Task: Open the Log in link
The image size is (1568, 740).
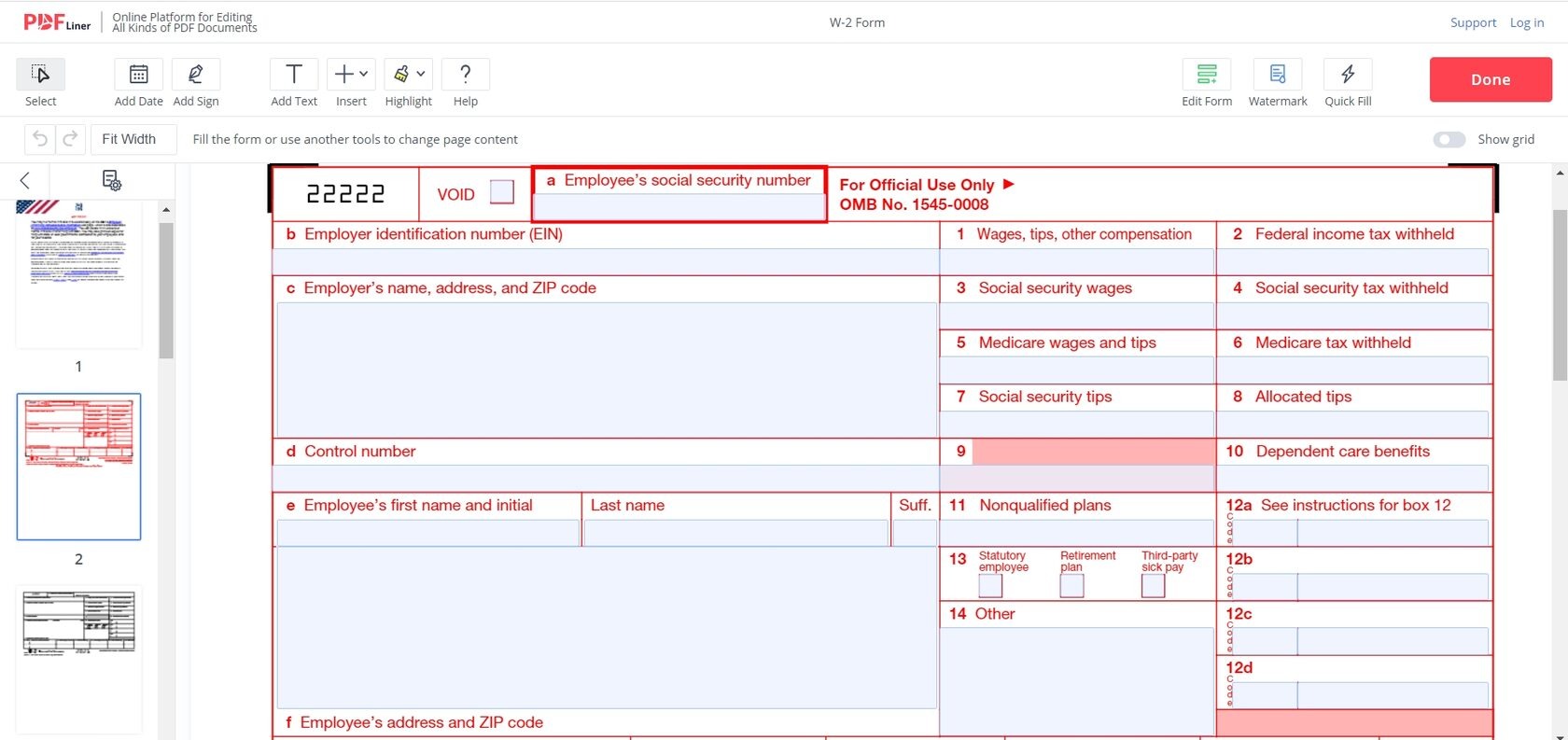Action: 1527,22
